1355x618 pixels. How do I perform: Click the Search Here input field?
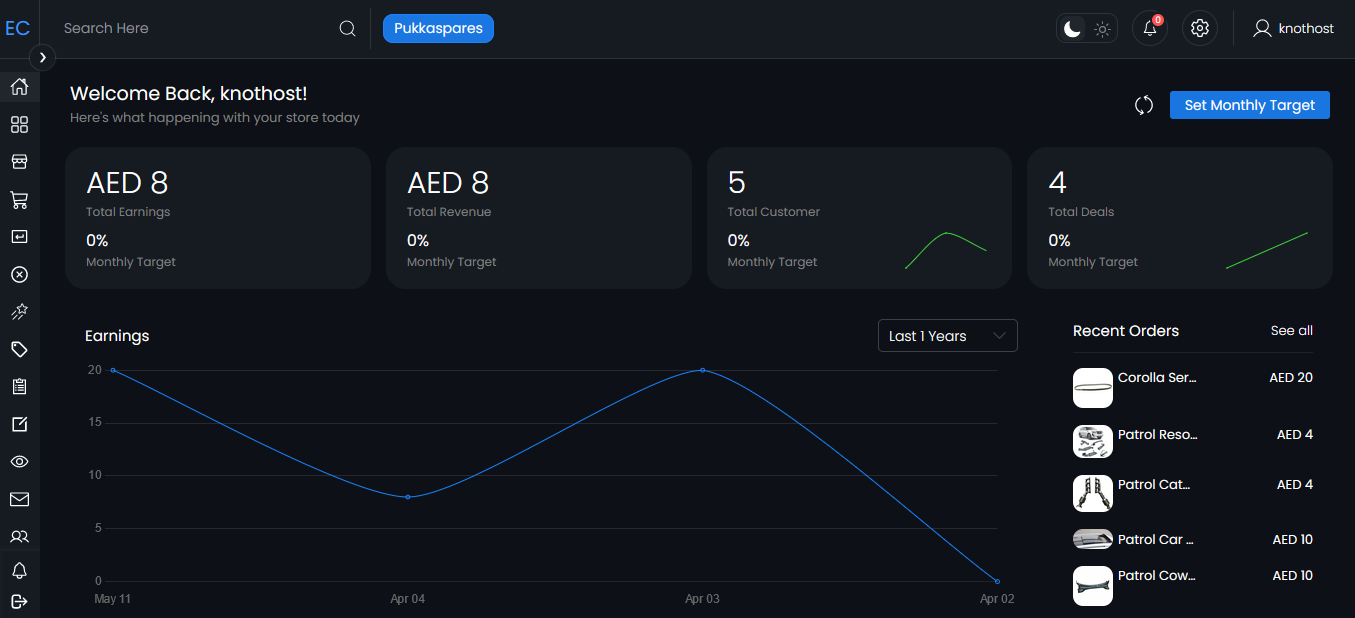195,28
